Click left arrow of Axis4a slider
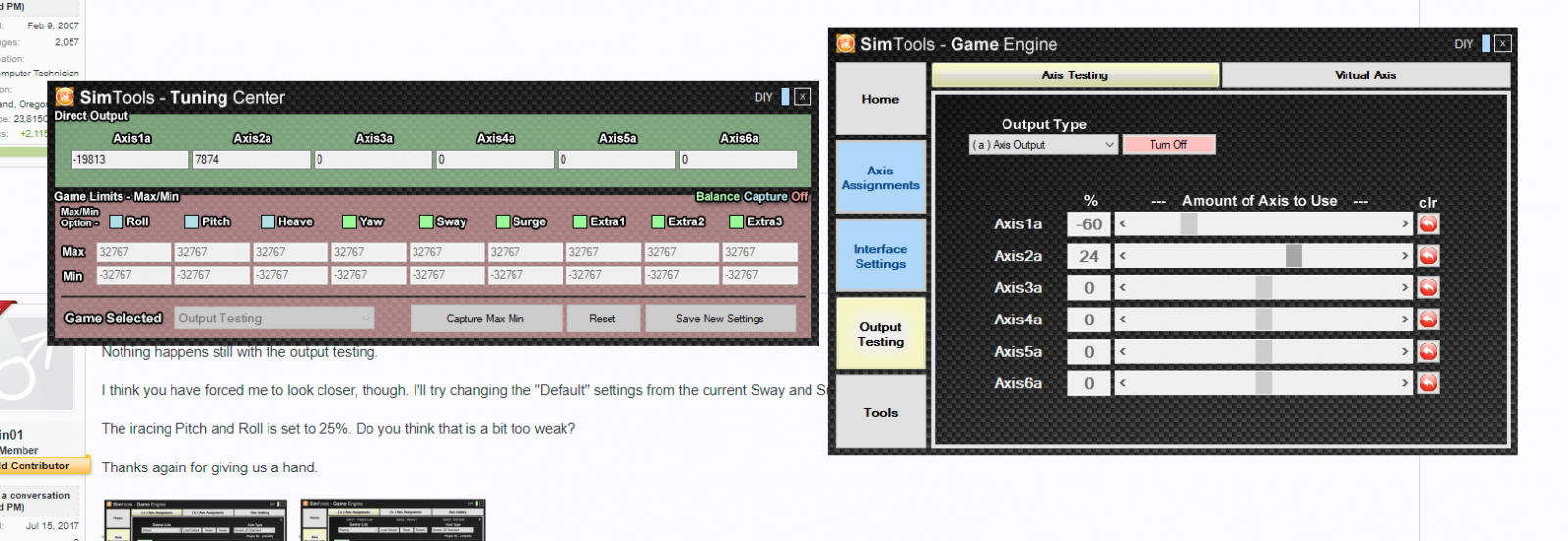Screen dimensions: 1568x541 (1123, 320)
